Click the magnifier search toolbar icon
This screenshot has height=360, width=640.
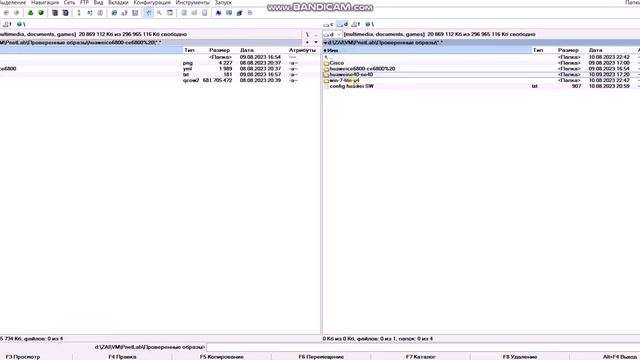(x=159, y=13)
